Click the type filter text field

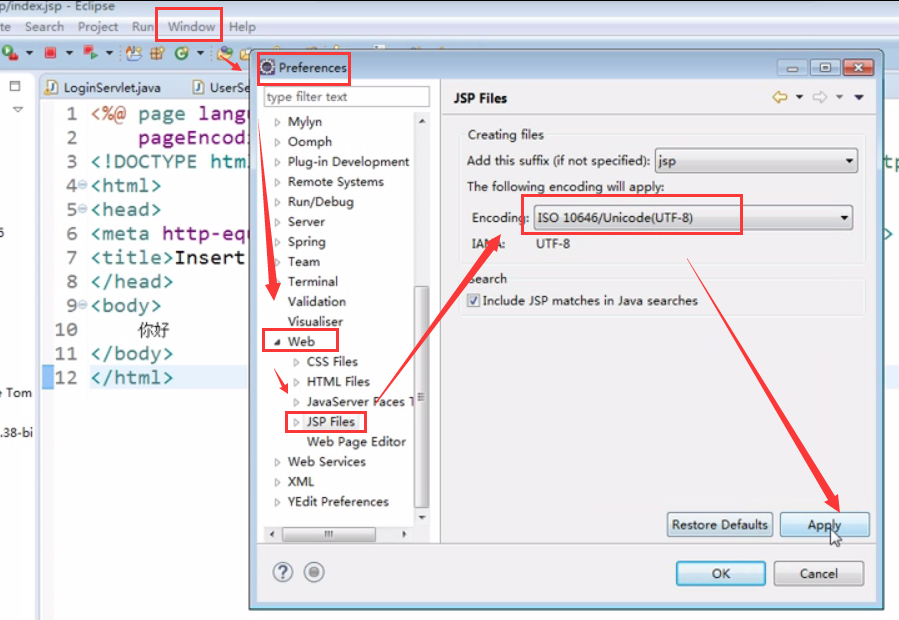coord(346,96)
